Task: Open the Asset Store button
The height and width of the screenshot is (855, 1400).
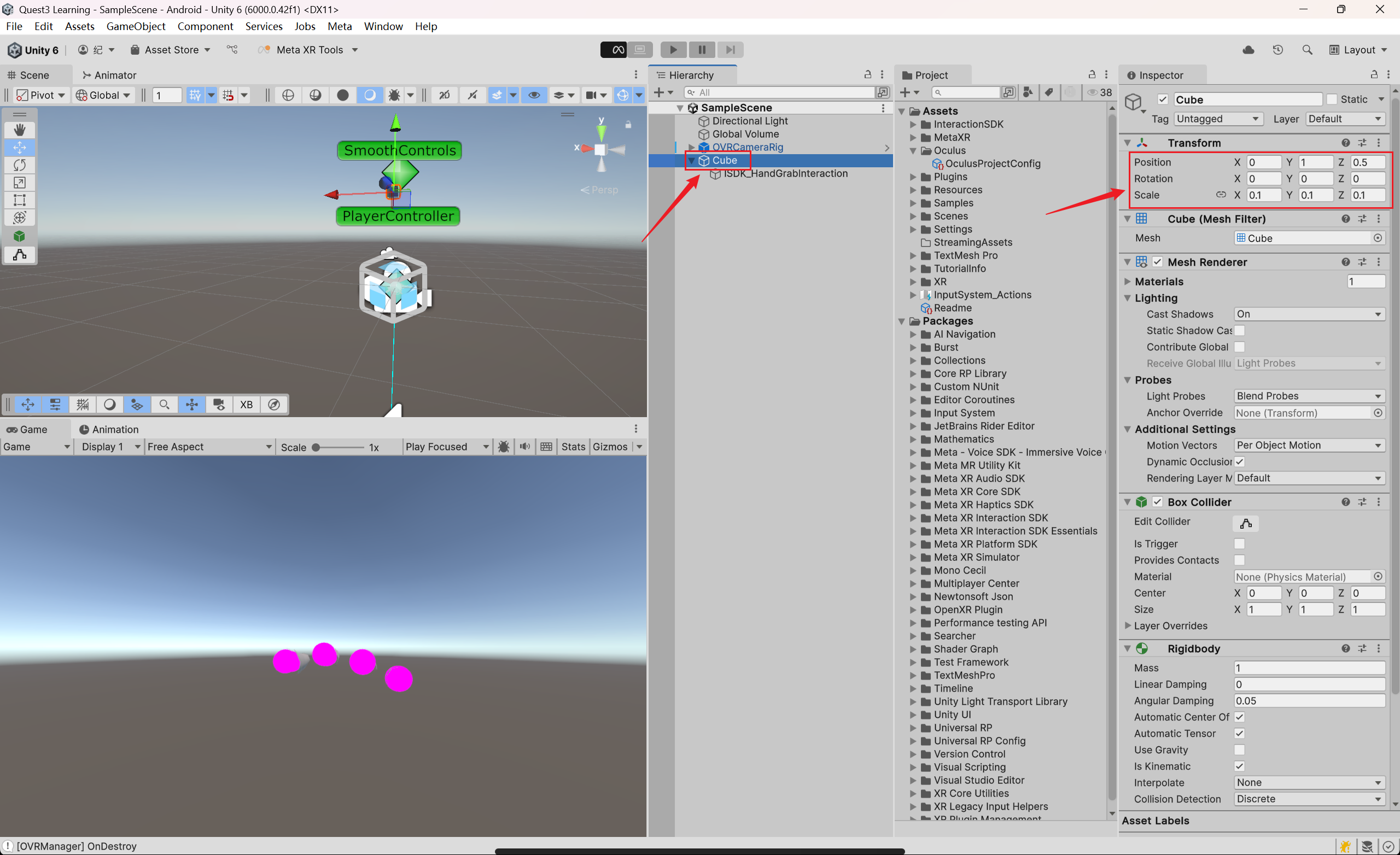Action: 171,50
